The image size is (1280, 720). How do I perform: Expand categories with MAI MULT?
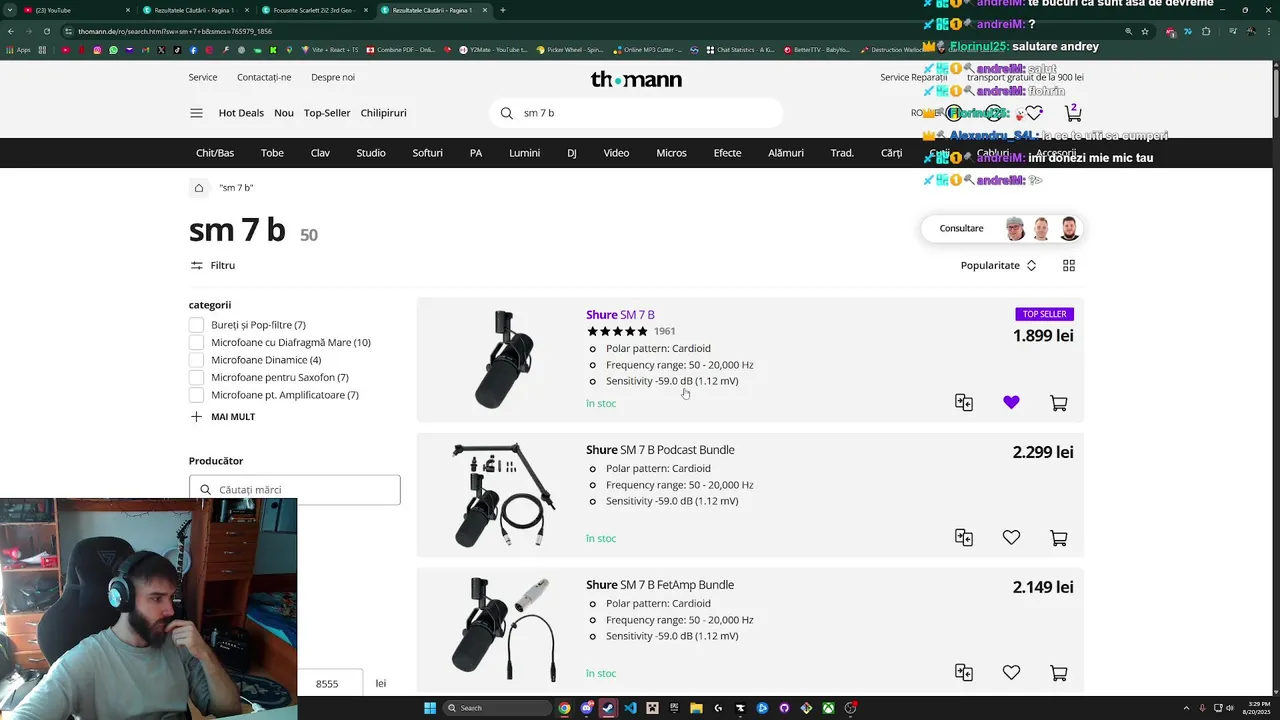[222, 416]
